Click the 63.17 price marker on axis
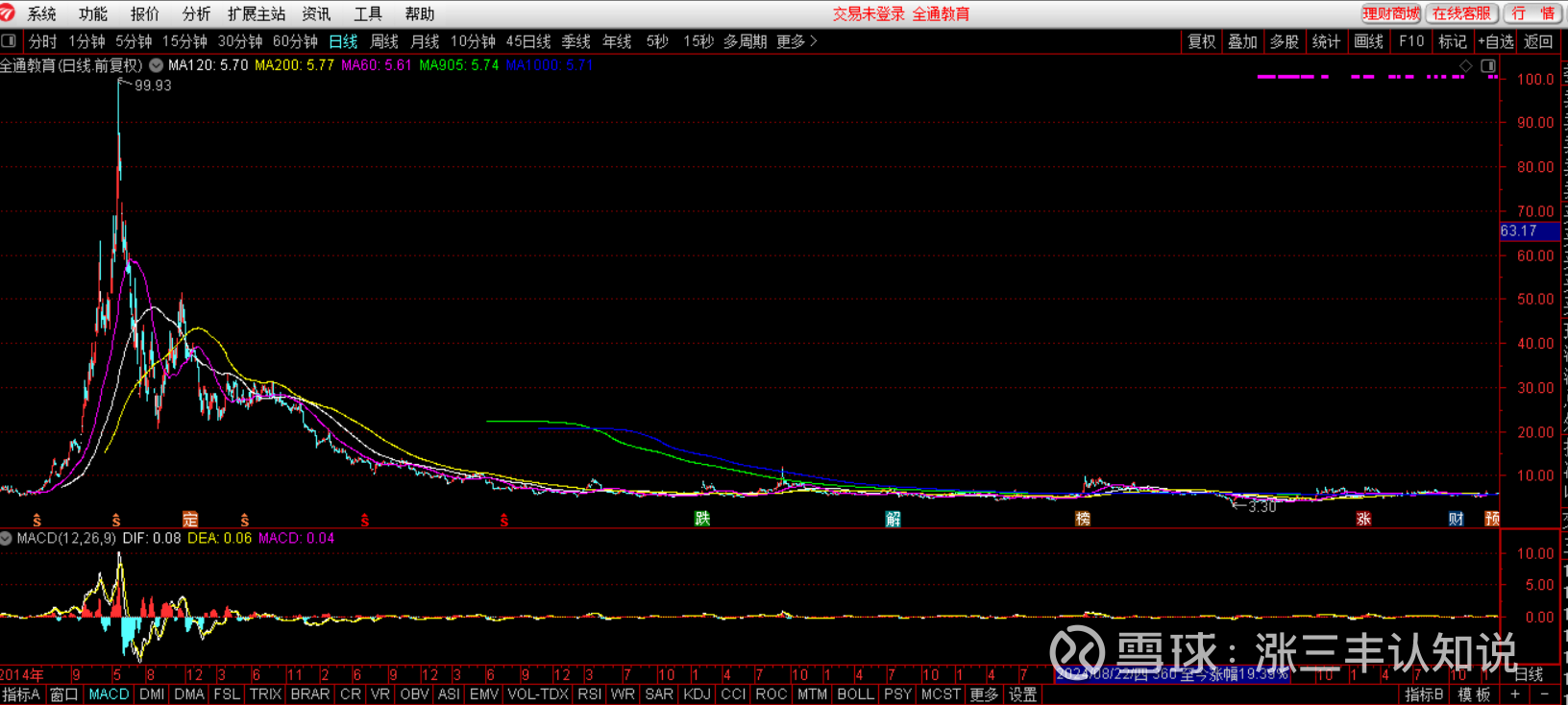The image size is (1568, 705). pos(1528,231)
